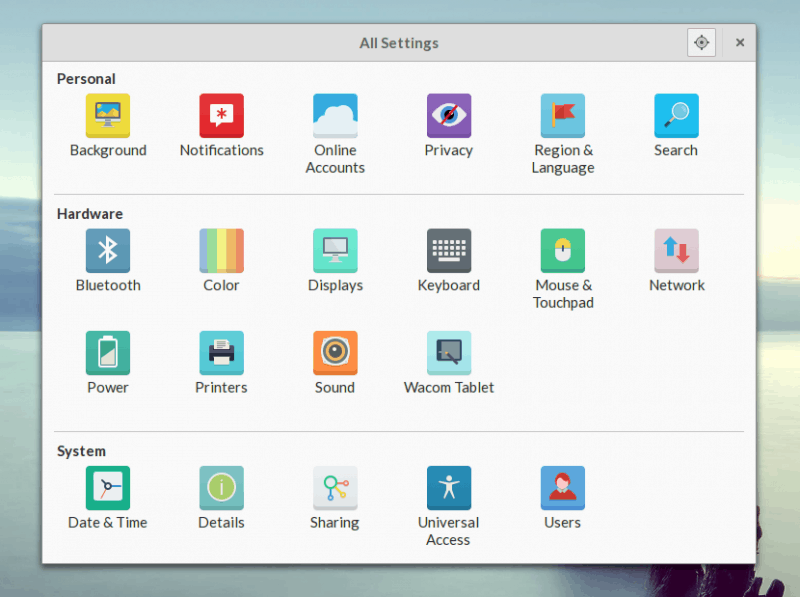Open Network settings

pos(676,251)
